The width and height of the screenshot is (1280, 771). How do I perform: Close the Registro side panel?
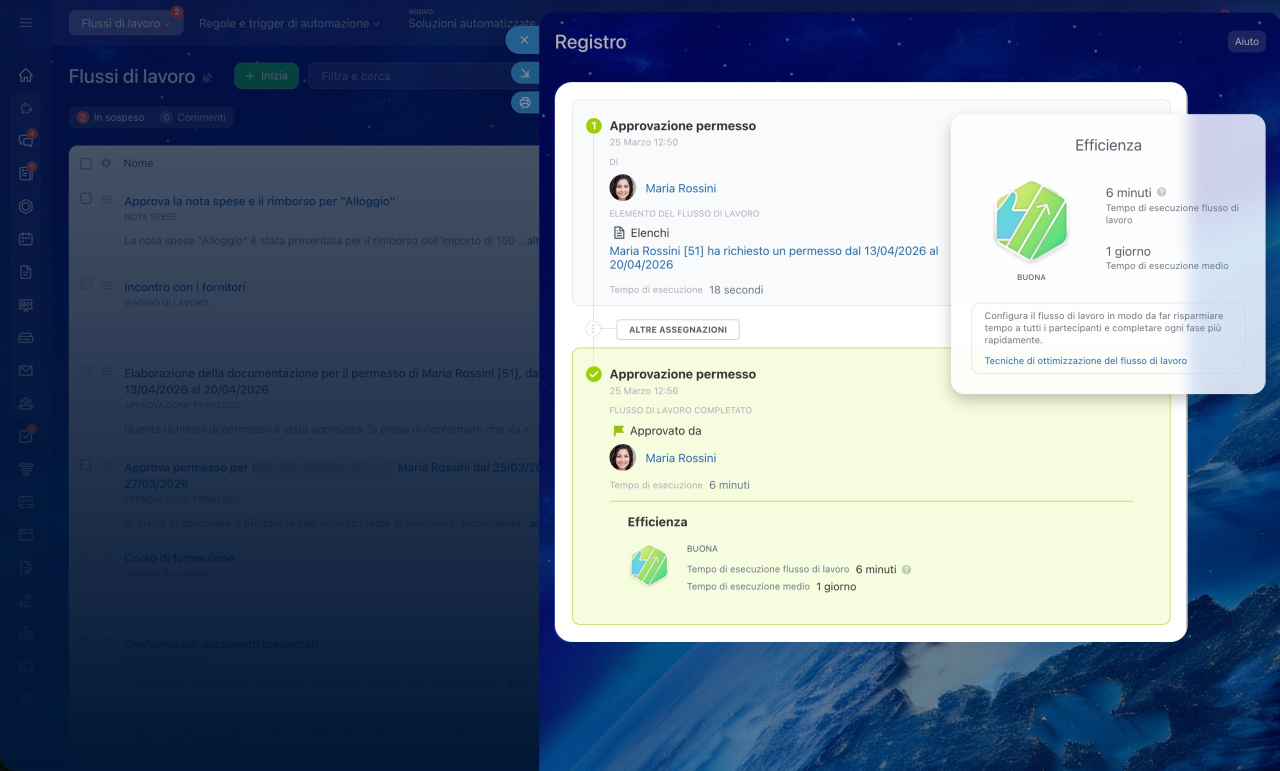[524, 40]
